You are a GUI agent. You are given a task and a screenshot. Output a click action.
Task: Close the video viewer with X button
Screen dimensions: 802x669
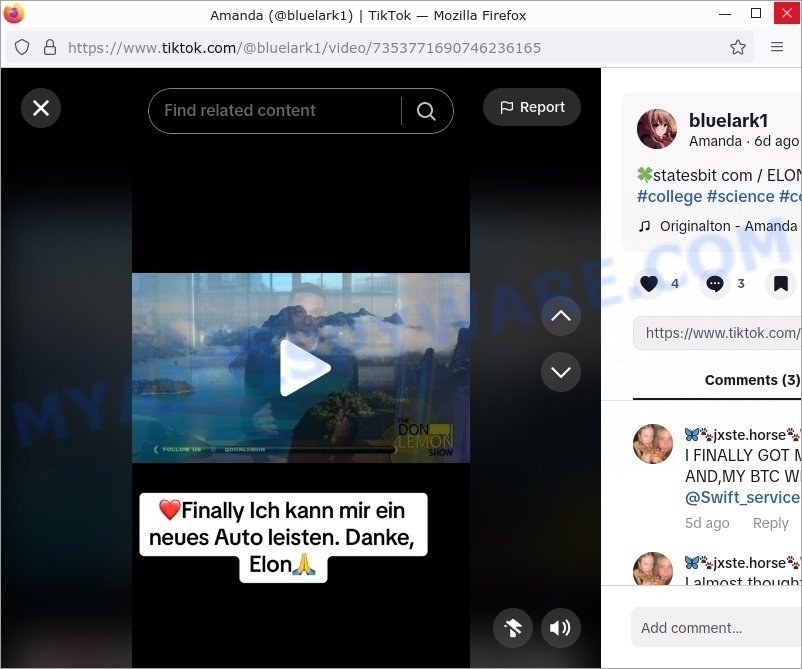pyautogui.click(x=41, y=108)
